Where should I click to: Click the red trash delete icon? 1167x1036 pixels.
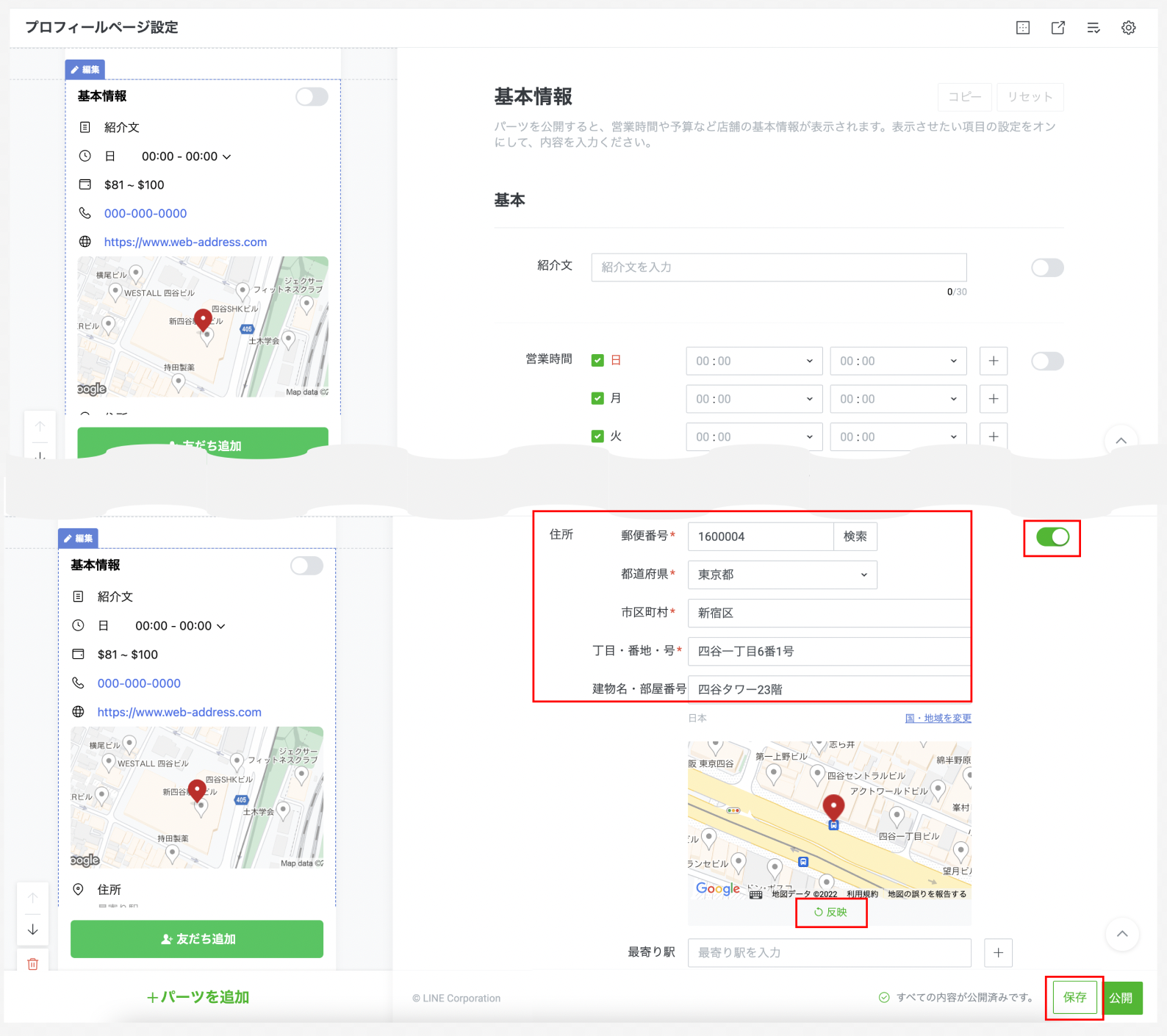pyautogui.click(x=33, y=964)
